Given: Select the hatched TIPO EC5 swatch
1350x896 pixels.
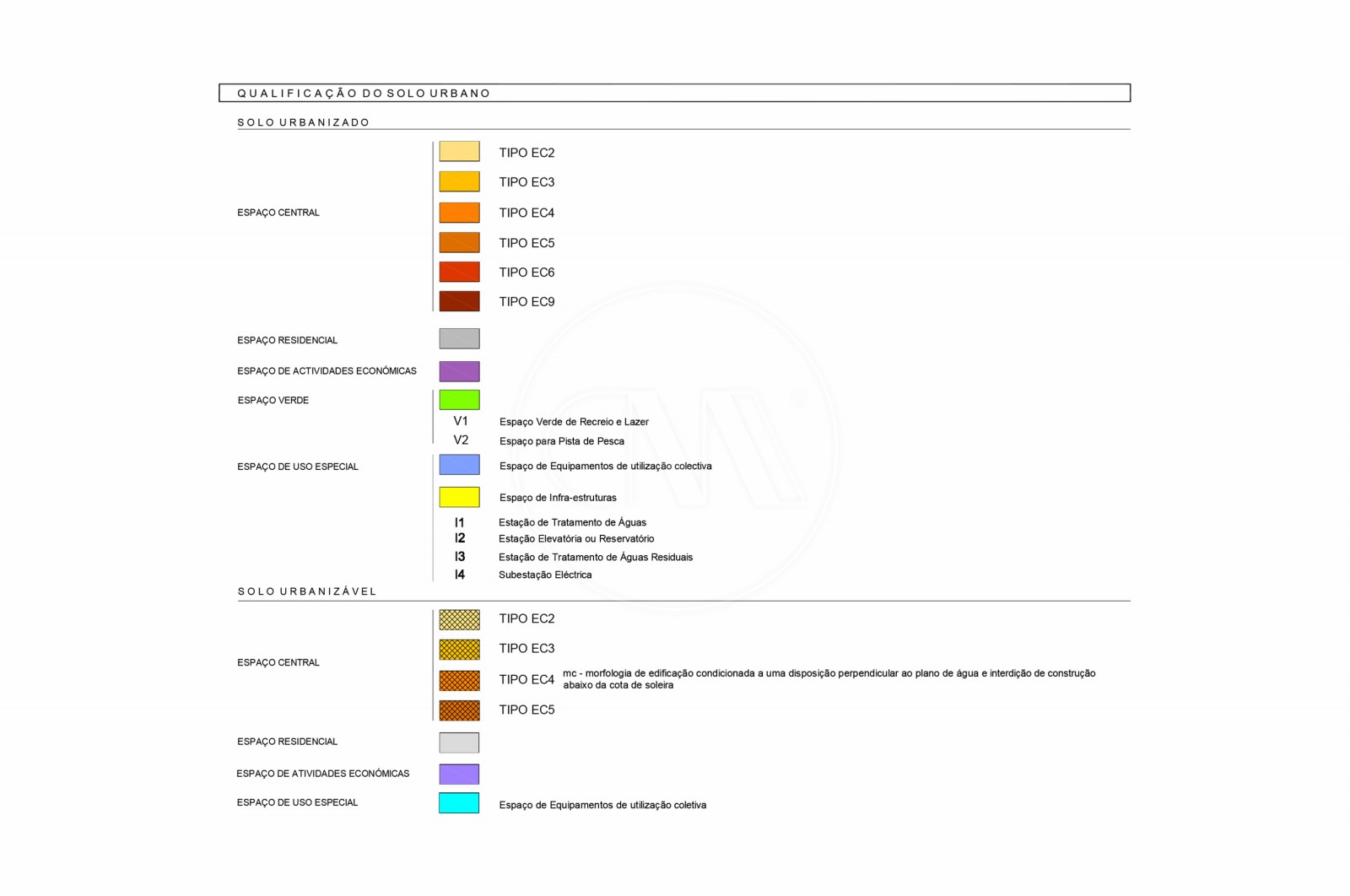Looking at the screenshot, I should tap(459, 710).
